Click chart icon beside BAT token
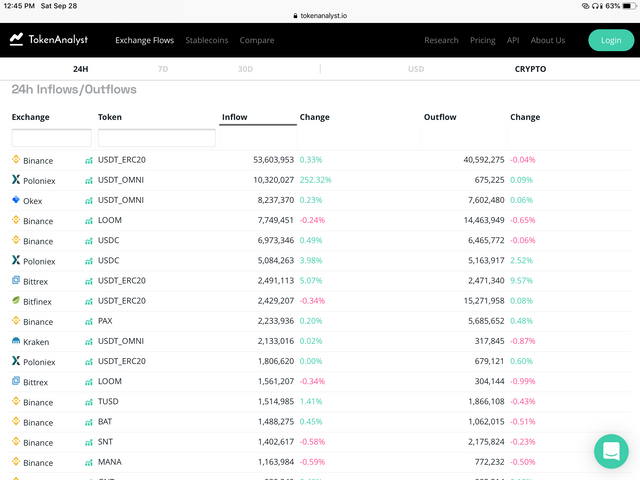640x480 pixels. [x=89, y=422]
